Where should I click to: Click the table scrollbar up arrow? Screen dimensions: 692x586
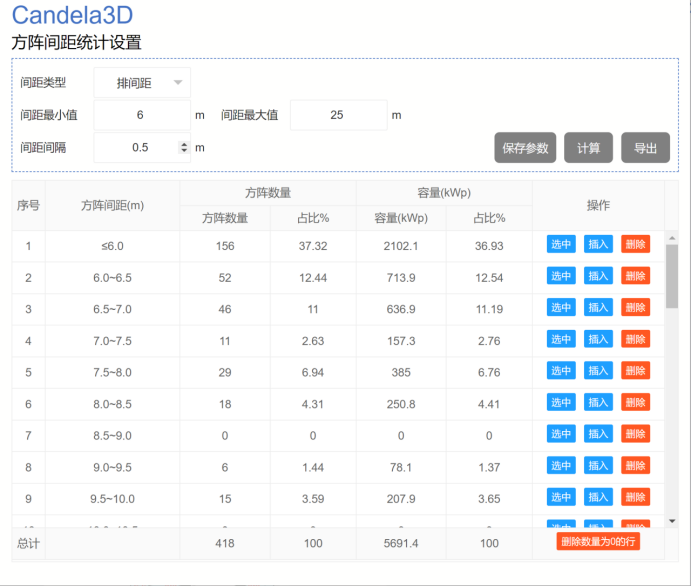click(672, 238)
